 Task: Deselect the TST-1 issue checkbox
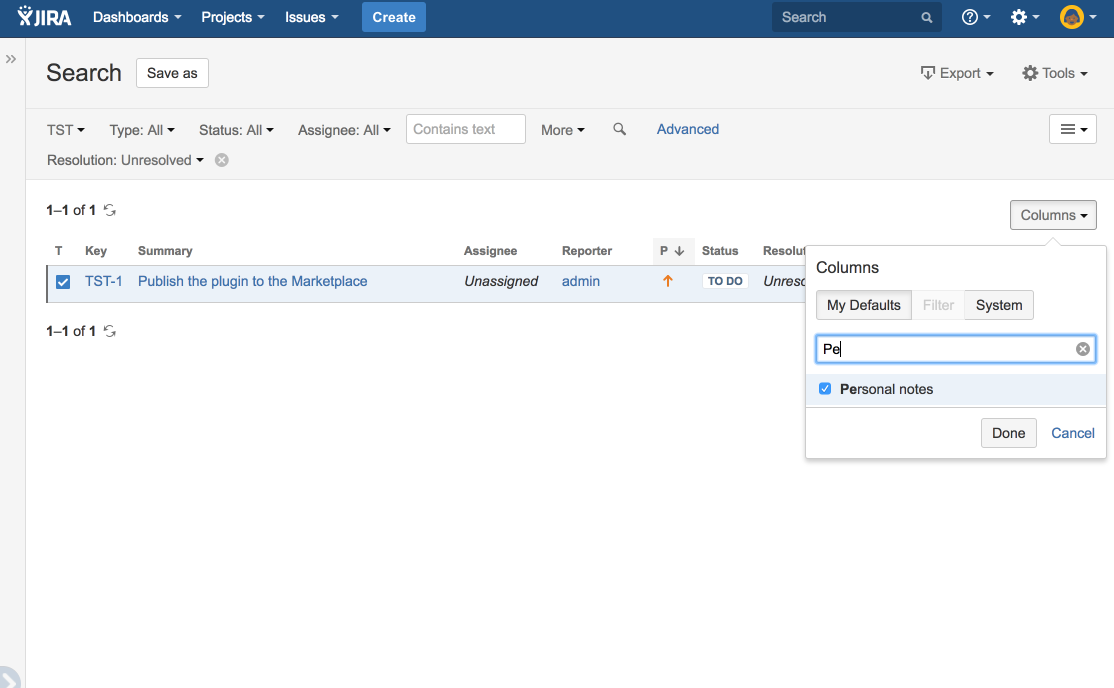coord(63,281)
